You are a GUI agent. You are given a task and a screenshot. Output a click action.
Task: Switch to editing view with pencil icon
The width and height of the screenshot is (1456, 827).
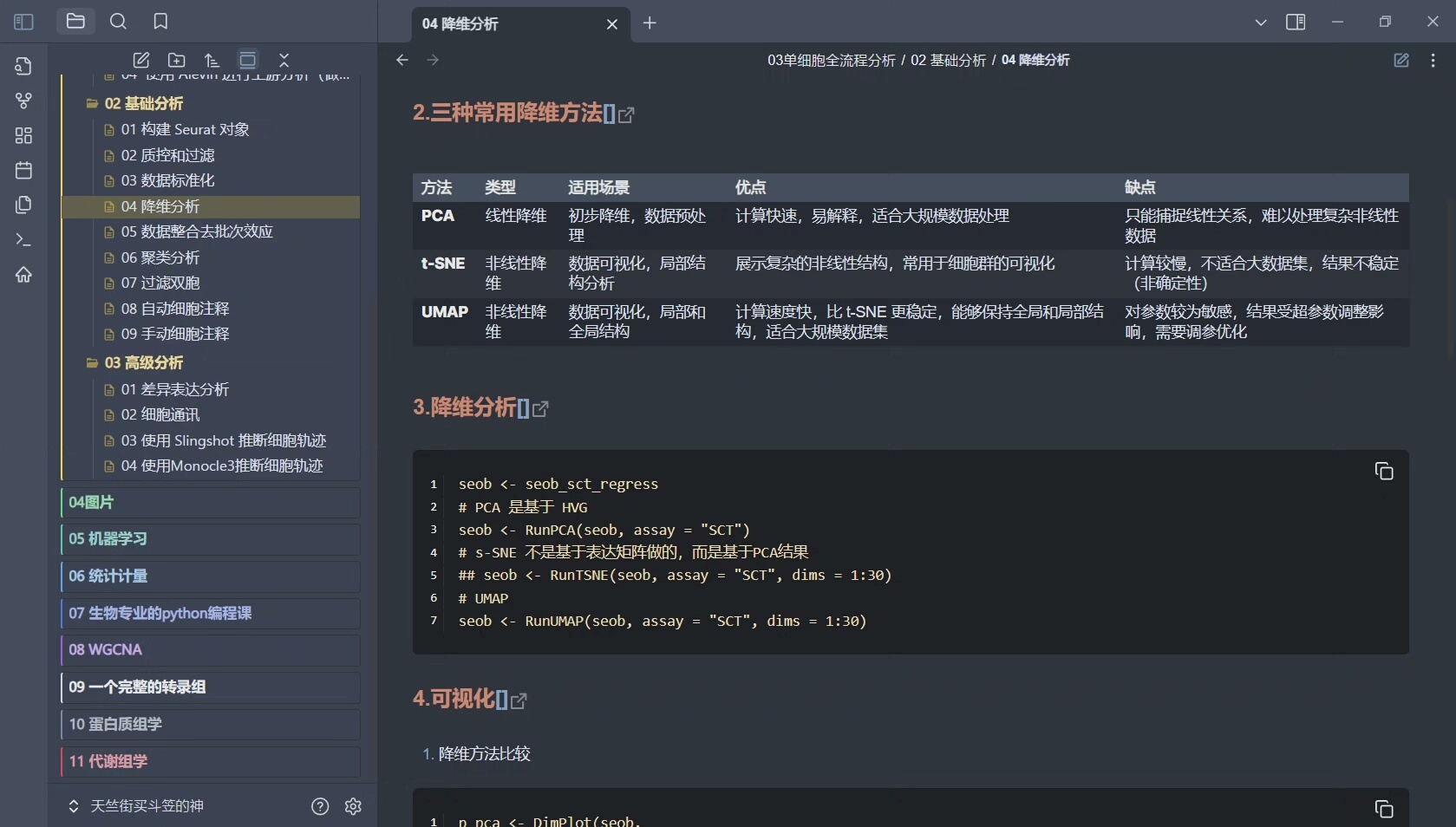(1401, 60)
